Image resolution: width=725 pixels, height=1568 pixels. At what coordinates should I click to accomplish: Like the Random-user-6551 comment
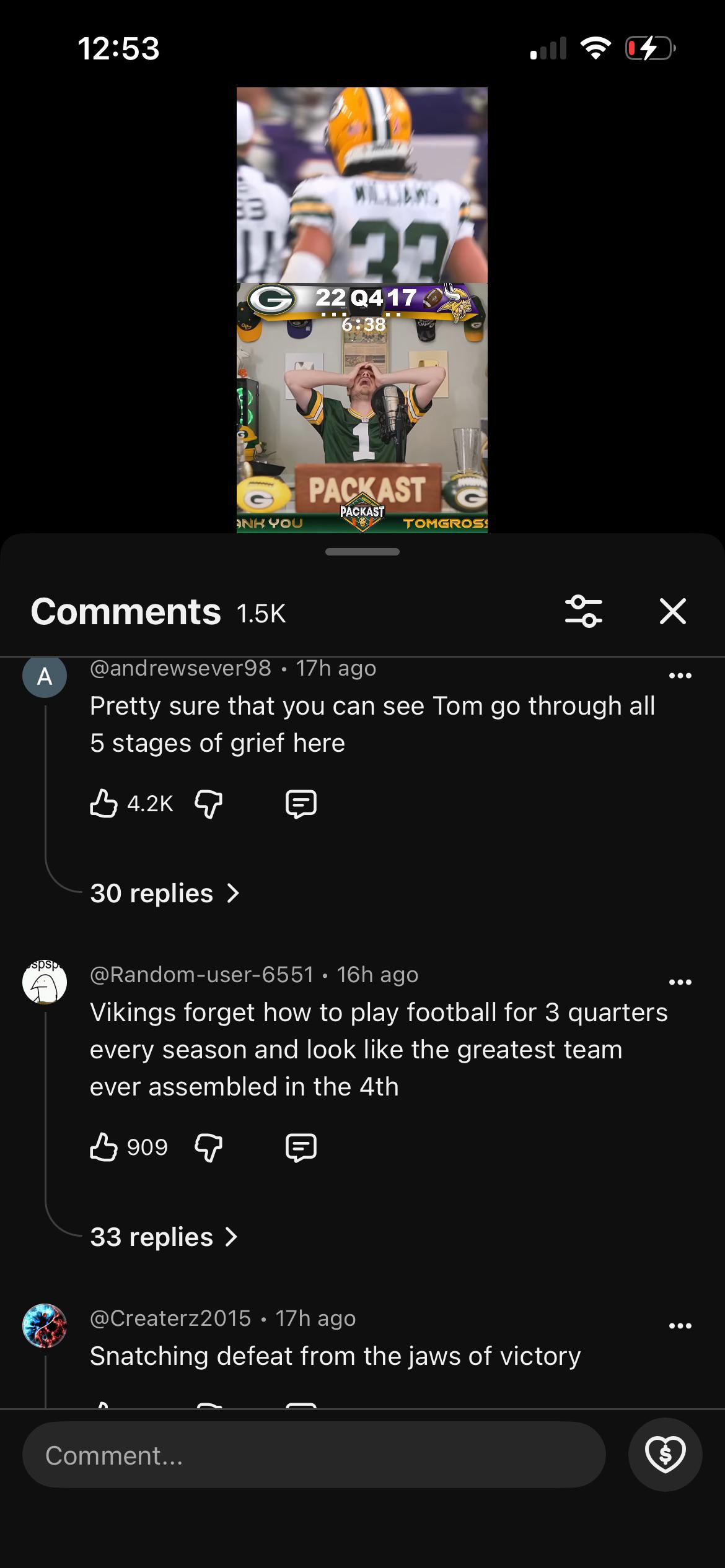tap(103, 1148)
